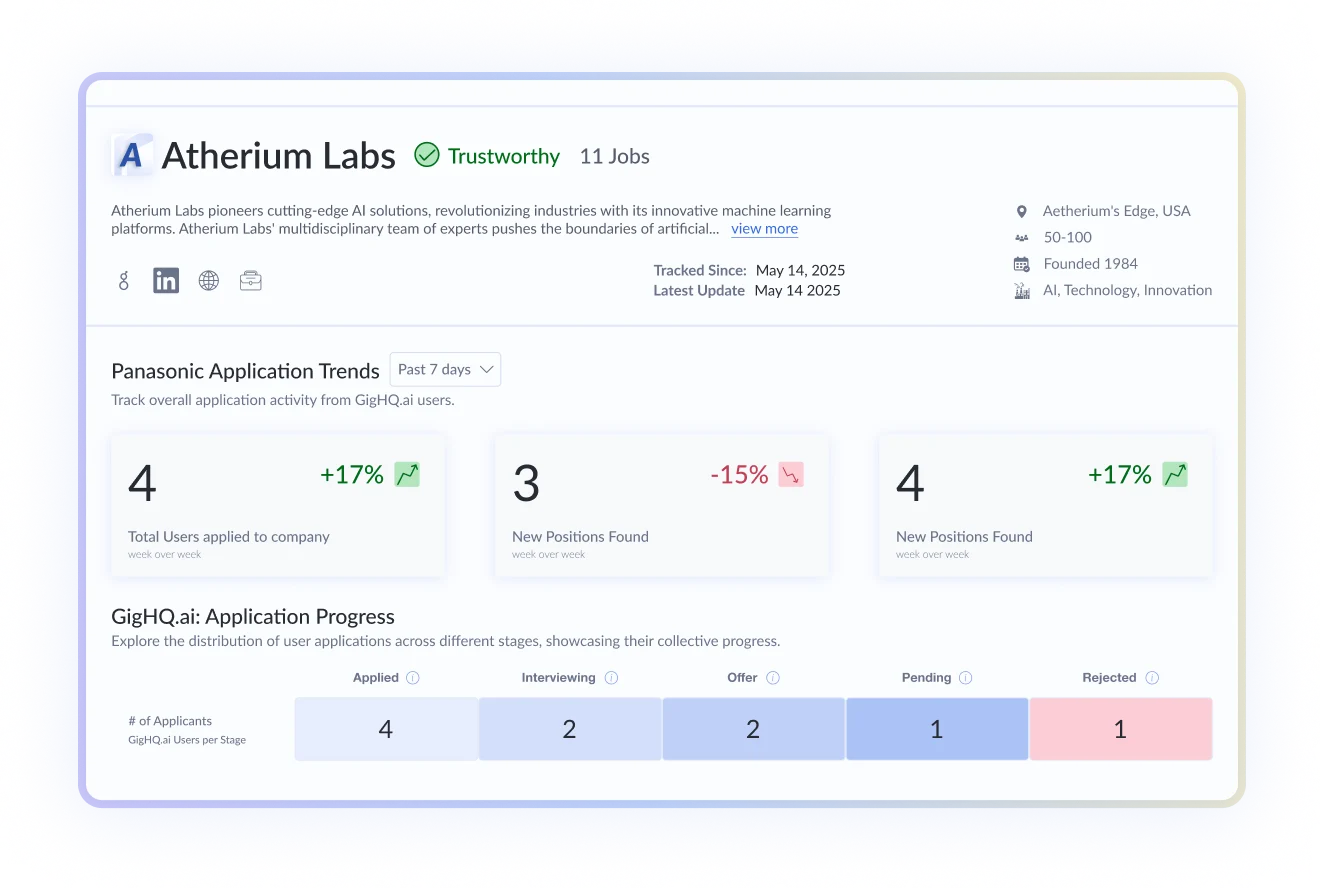
Task: Click the Aetherium's Edge, USA location text
Action: 1117,211
